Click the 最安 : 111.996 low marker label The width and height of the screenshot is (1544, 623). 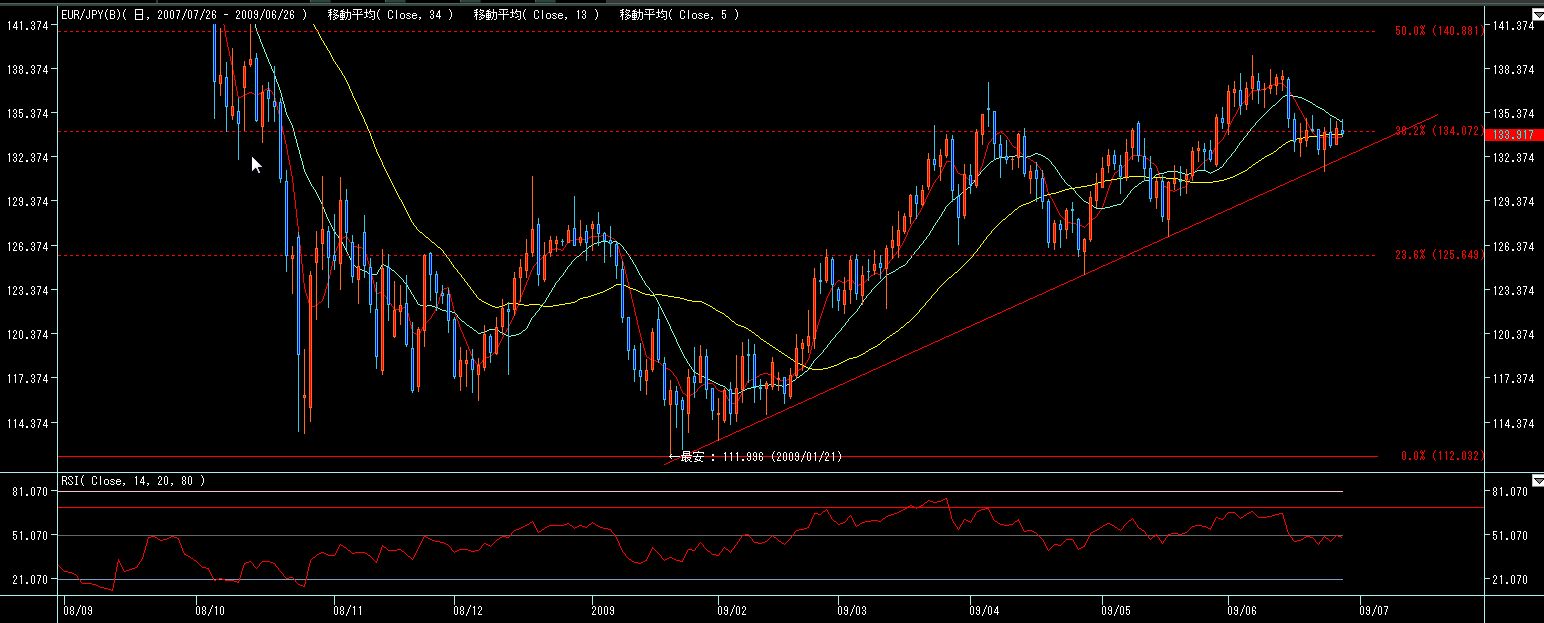pyautogui.click(x=756, y=457)
